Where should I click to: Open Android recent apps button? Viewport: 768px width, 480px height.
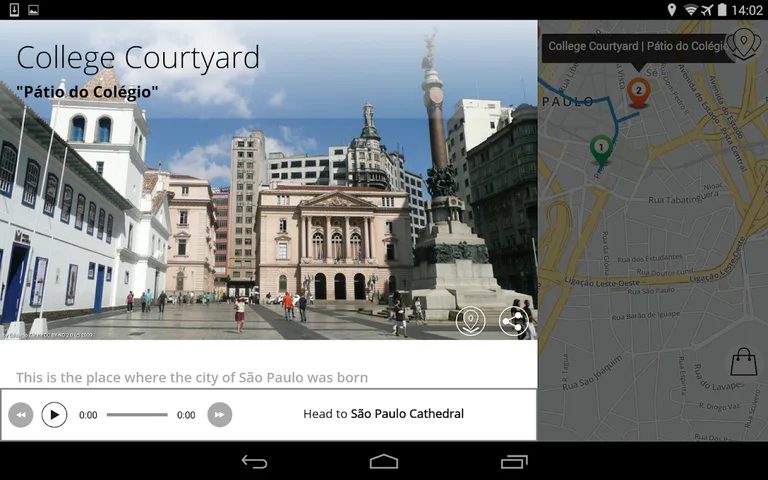[514, 461]
